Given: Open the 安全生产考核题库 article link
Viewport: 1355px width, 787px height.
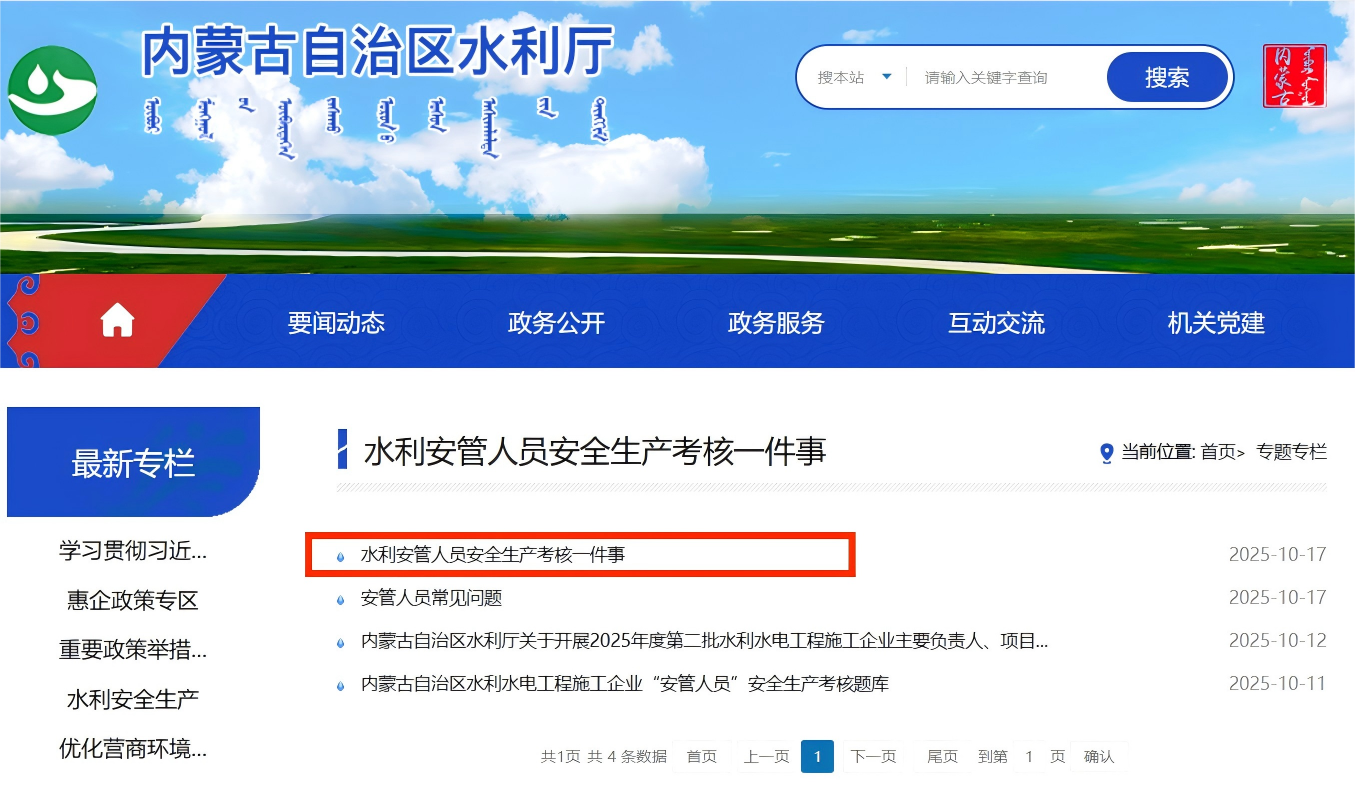Looking at the screenshot, I should [x=624, y=684].
